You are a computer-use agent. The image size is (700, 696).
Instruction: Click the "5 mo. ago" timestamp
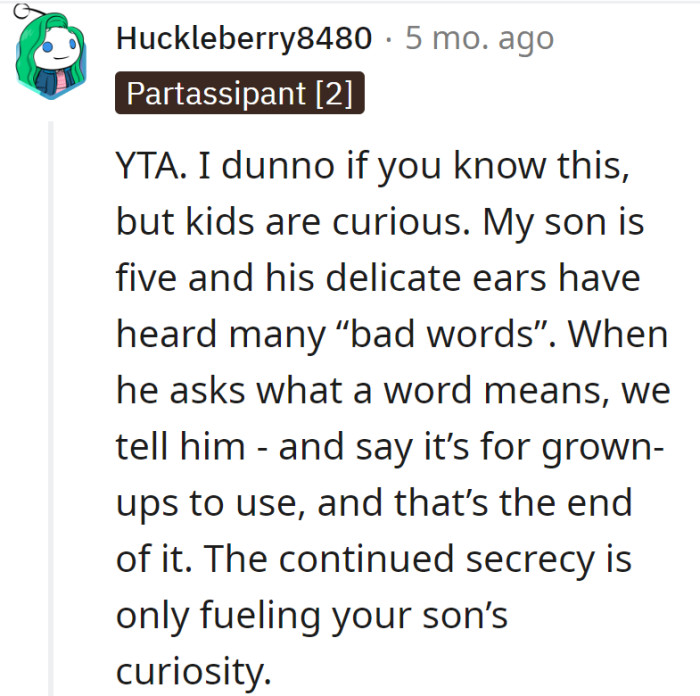[479, 39]
